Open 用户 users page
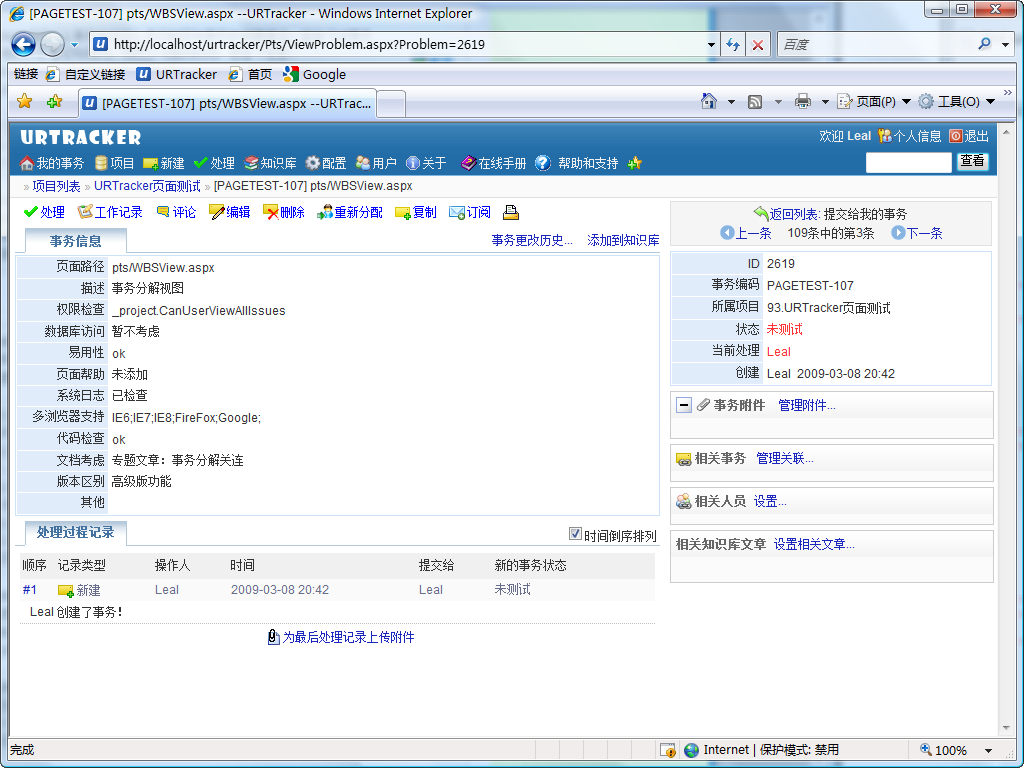 [376, 163]
